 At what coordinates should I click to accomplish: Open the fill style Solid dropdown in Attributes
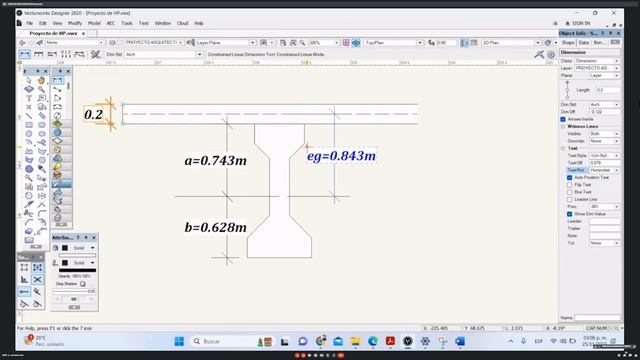click(84, 248)
